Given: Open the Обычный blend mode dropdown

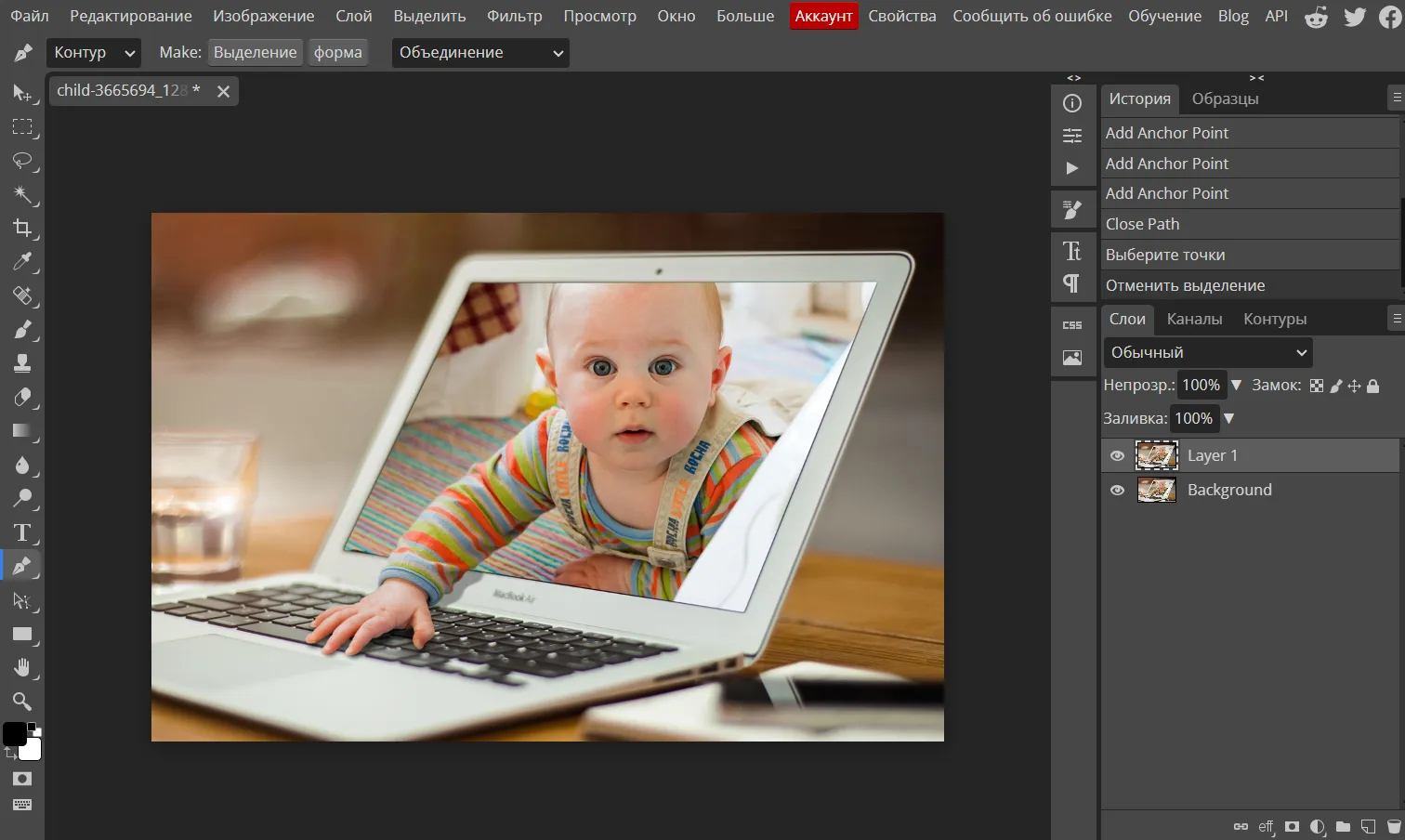Looking at the screenshot, I should 1208,352.
